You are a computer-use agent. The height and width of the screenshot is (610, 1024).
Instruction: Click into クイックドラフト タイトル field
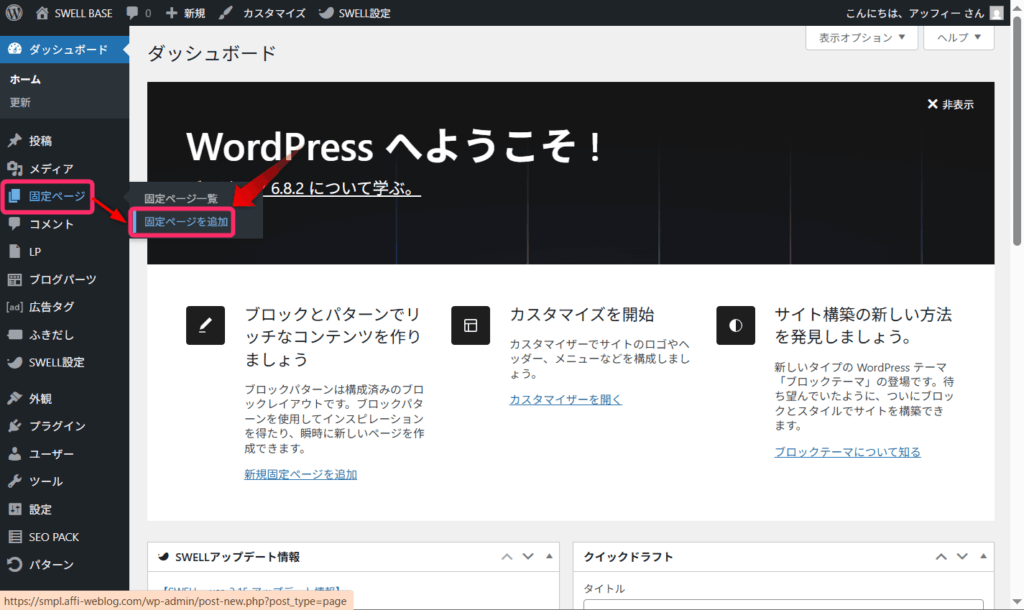coord(783,604)
